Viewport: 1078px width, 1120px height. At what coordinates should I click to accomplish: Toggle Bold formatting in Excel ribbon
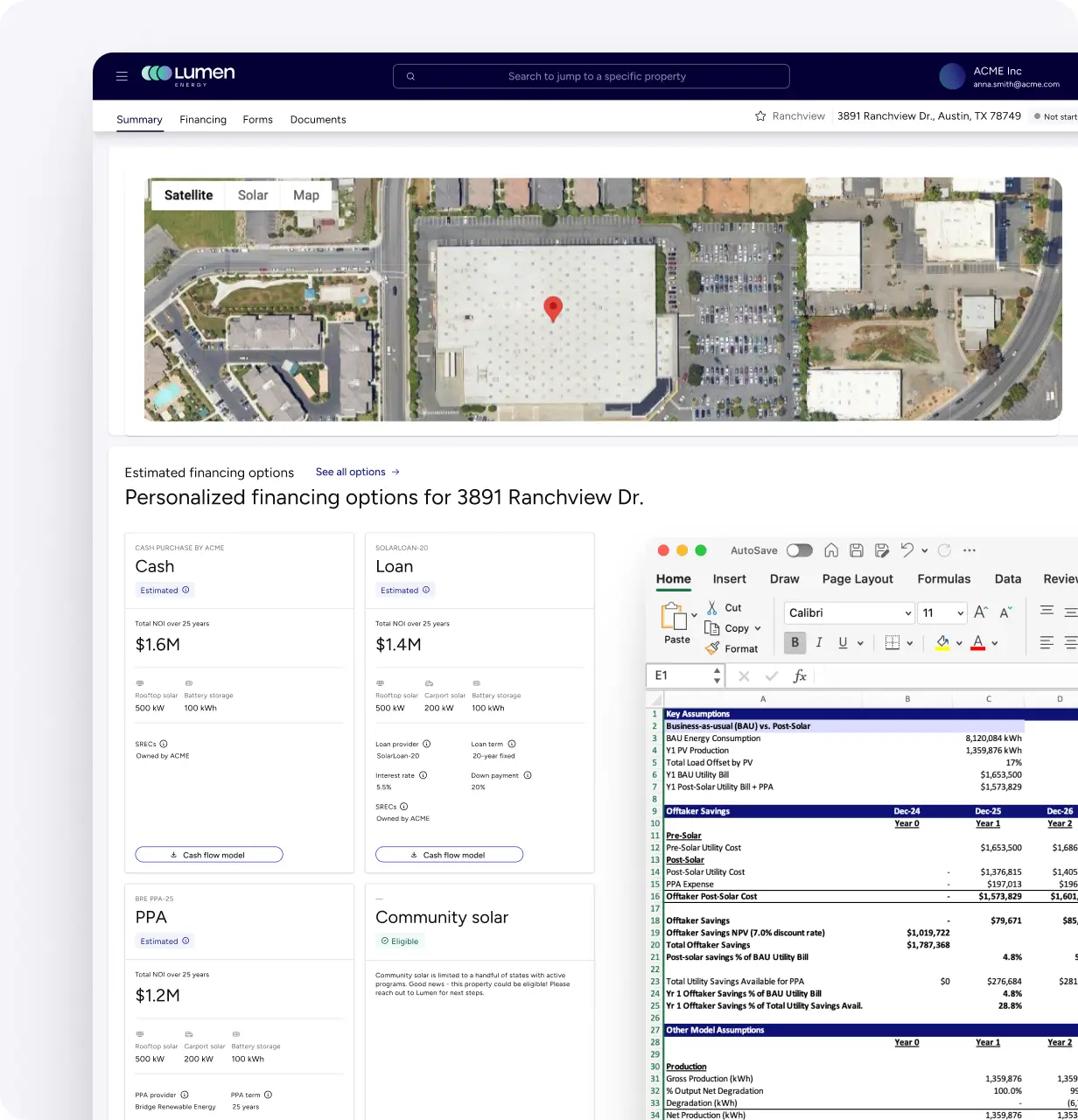point(794,642)
